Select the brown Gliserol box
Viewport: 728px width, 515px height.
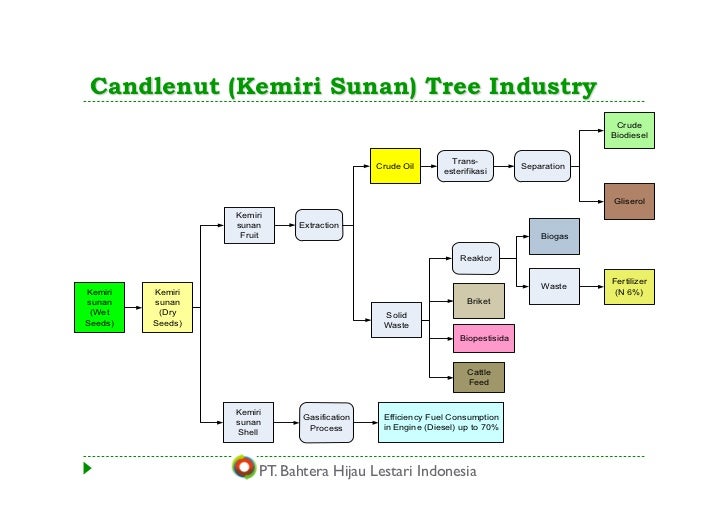point(629,202)
